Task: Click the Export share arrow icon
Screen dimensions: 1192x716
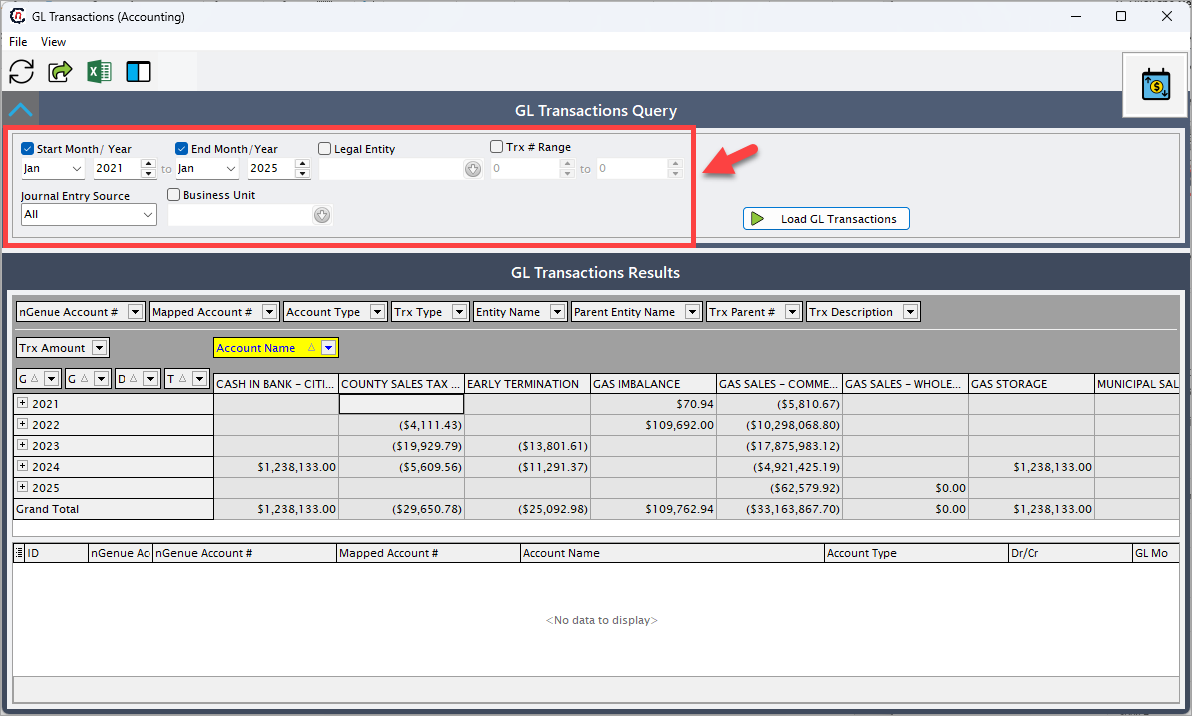Action: [60, 71]
